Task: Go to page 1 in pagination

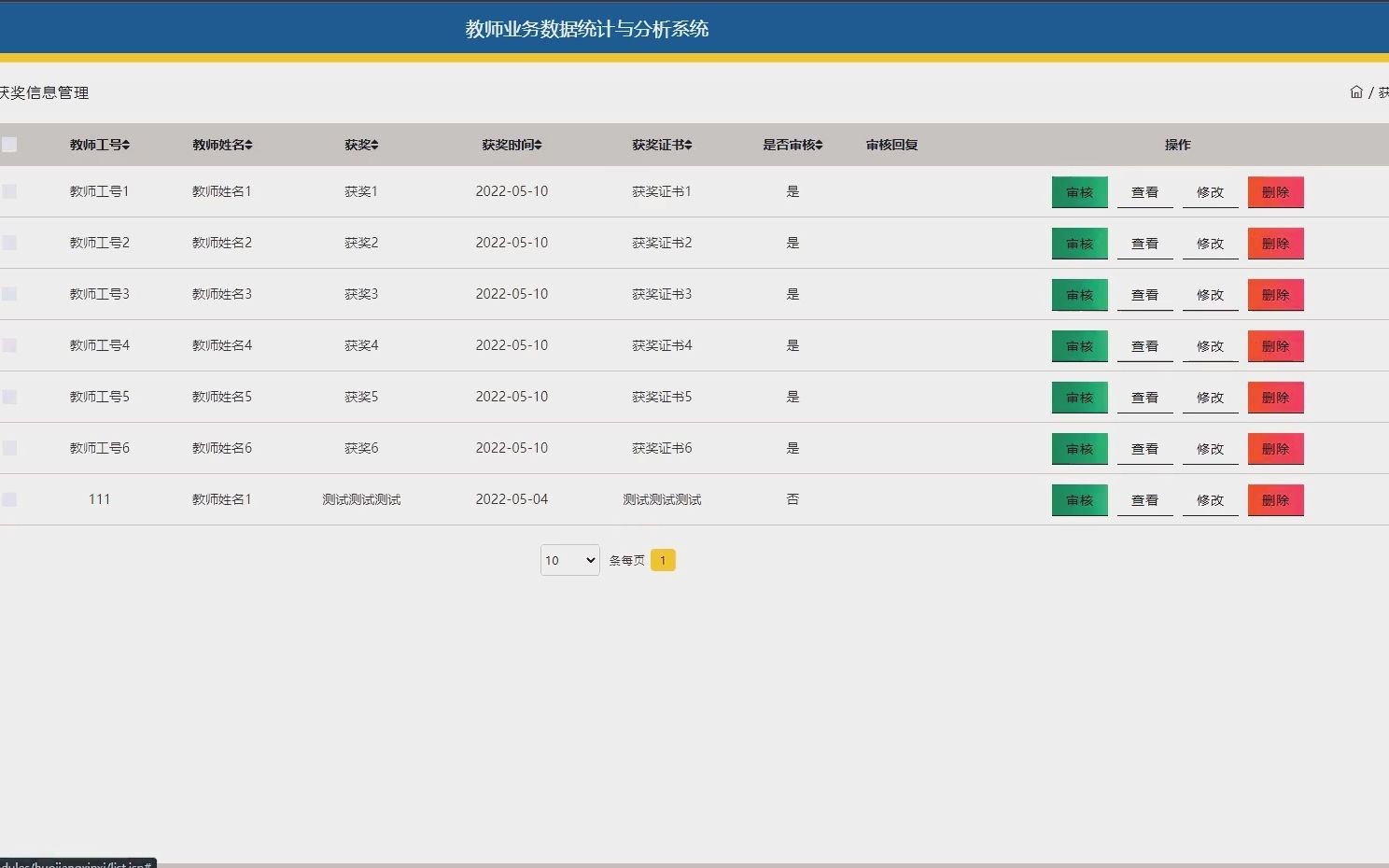Action: 663,560
